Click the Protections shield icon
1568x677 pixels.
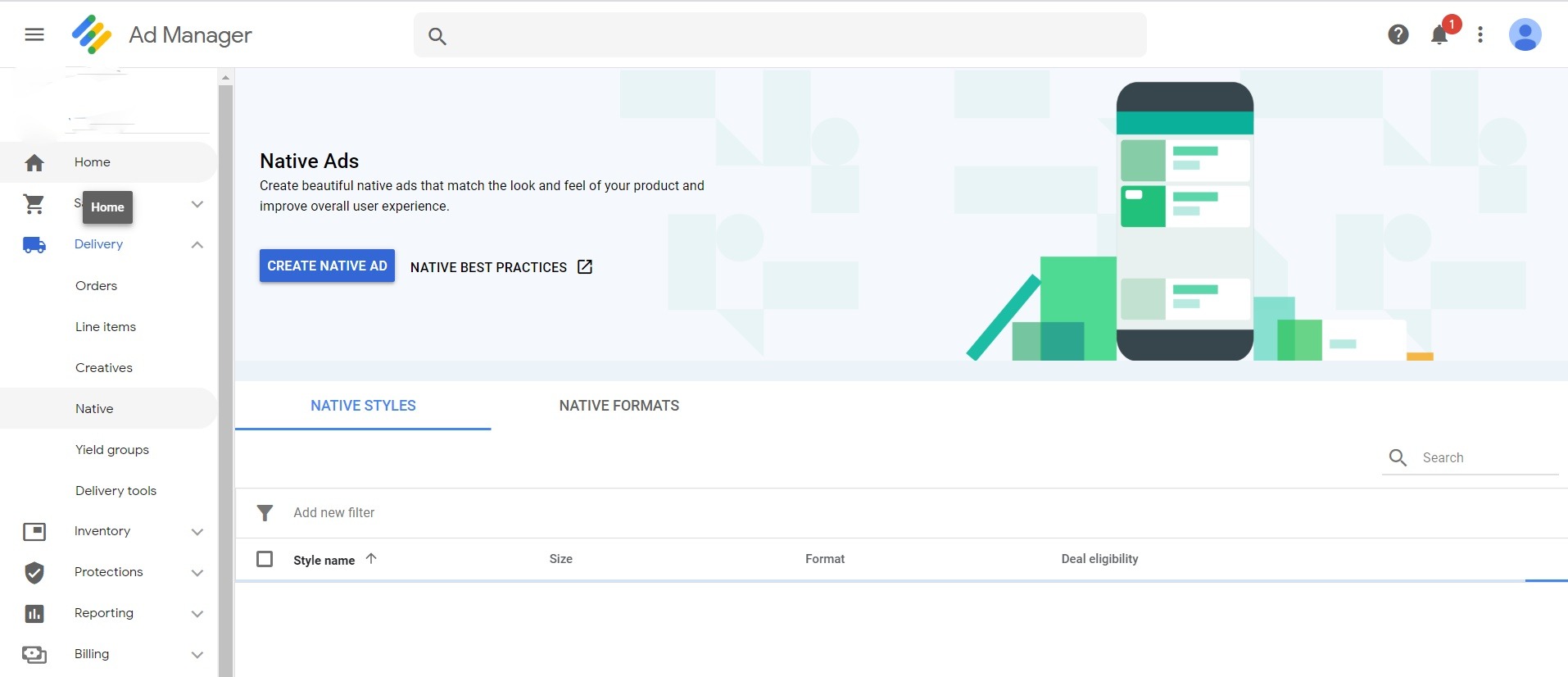(x=34, y=573)
